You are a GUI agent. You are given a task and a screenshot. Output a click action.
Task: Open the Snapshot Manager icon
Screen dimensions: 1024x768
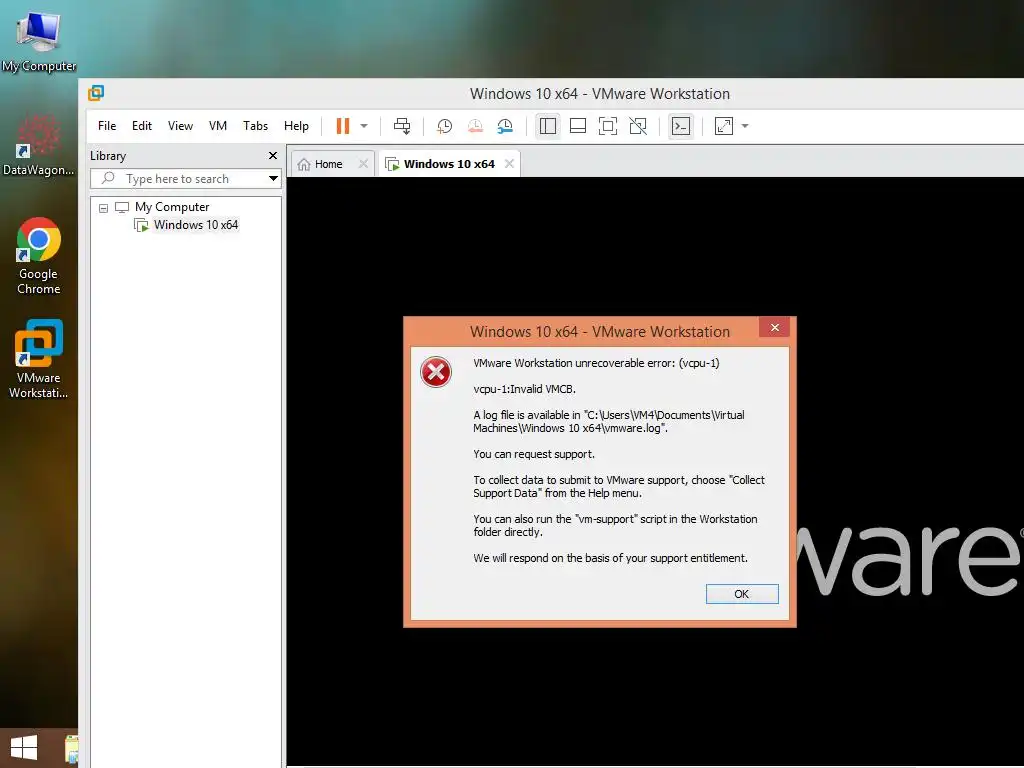click(505, 126)
